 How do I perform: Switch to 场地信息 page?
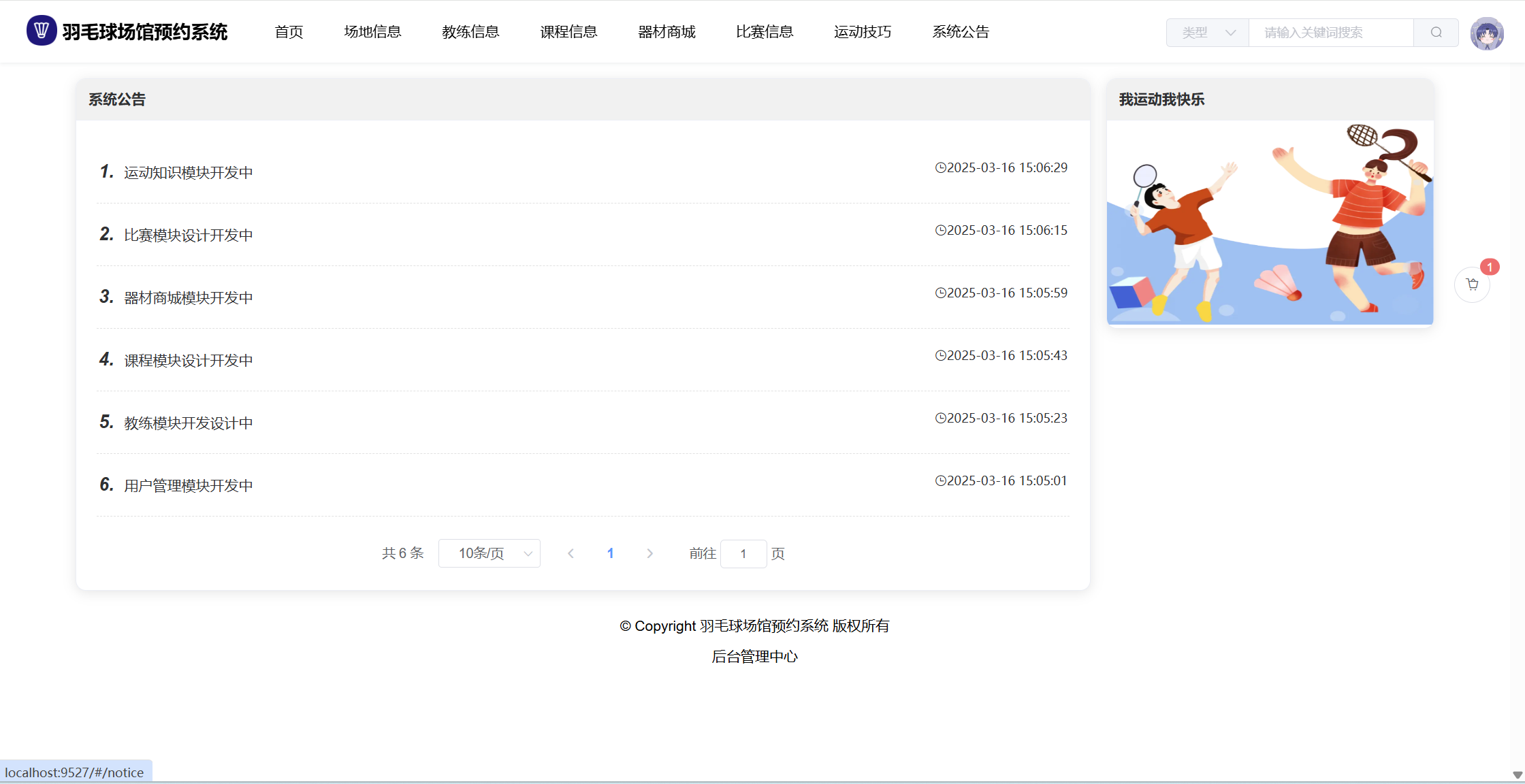(372, 32)
